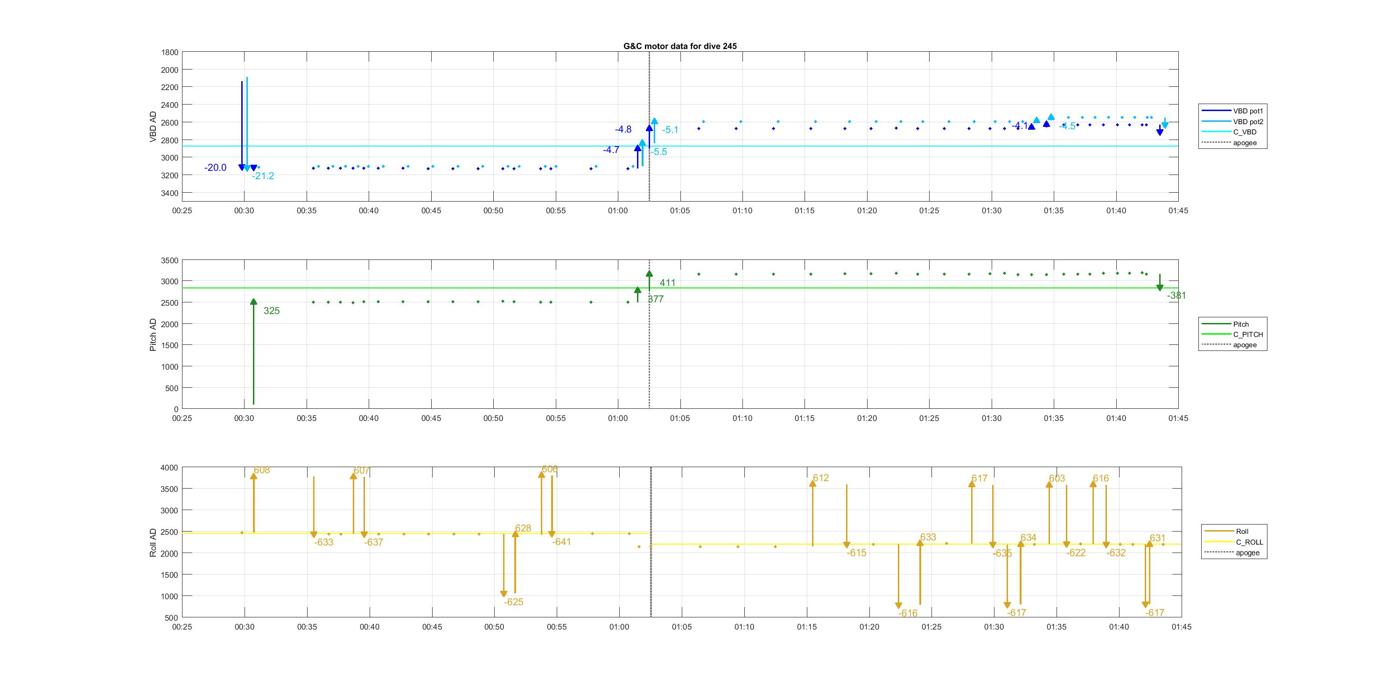Click the '-615' roll data label
Image resolution: width=1400 pixels, height=693 pixels.
click(x=857, y=553)
